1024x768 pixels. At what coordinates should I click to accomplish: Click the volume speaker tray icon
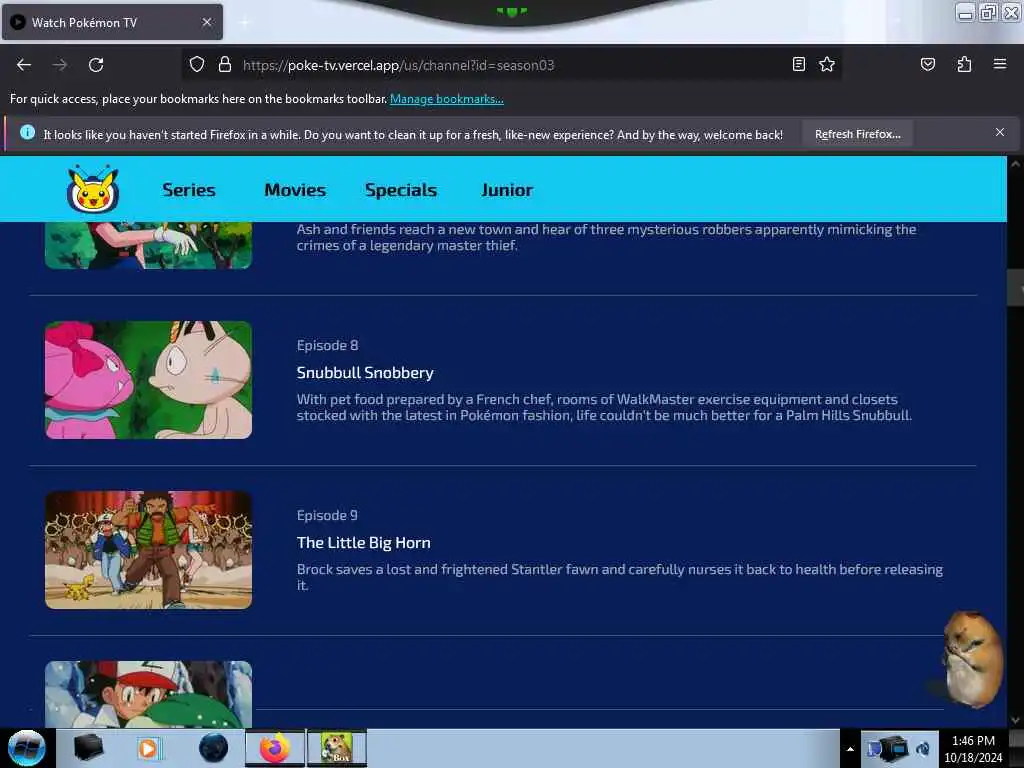coord(923,748)
